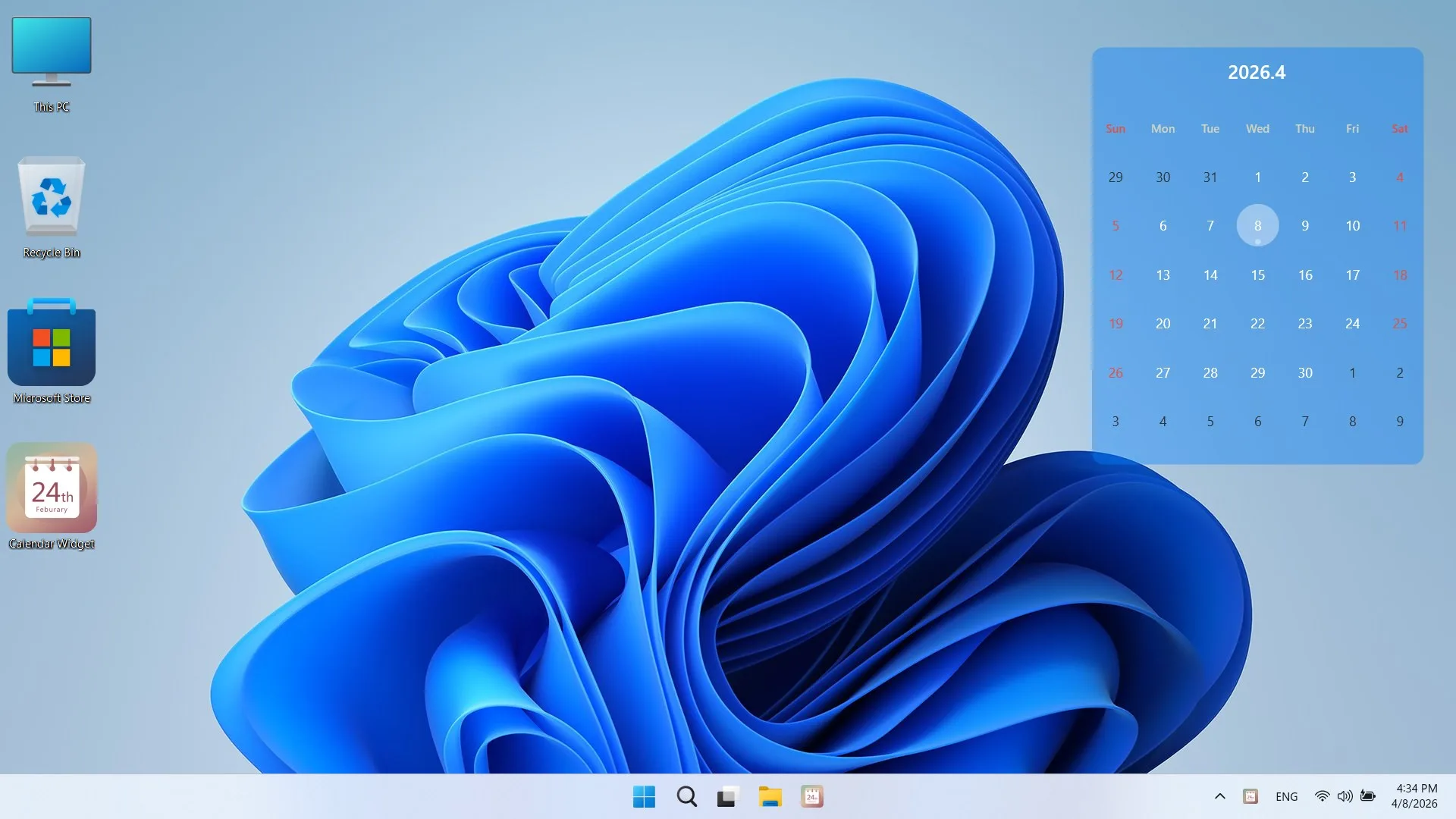Select Sunday April 26 in calendar
This screenshot has width=1456, height=819.
coord(1116,372)
